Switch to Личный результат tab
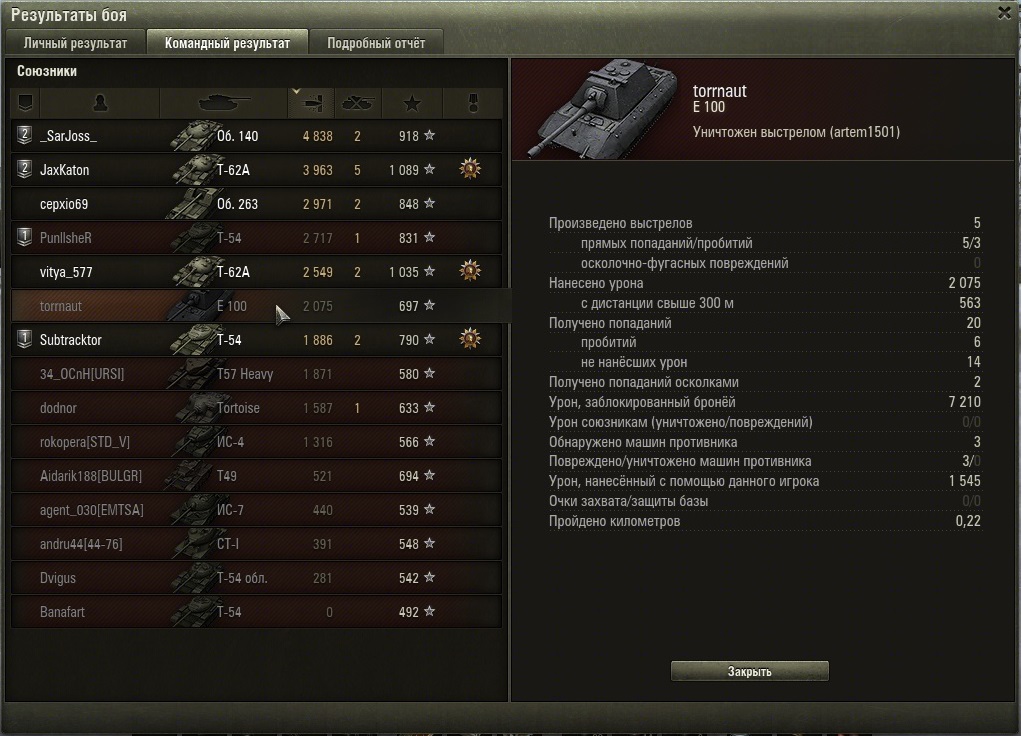This screenshot has width=1022, height=736. pos(76,43)
